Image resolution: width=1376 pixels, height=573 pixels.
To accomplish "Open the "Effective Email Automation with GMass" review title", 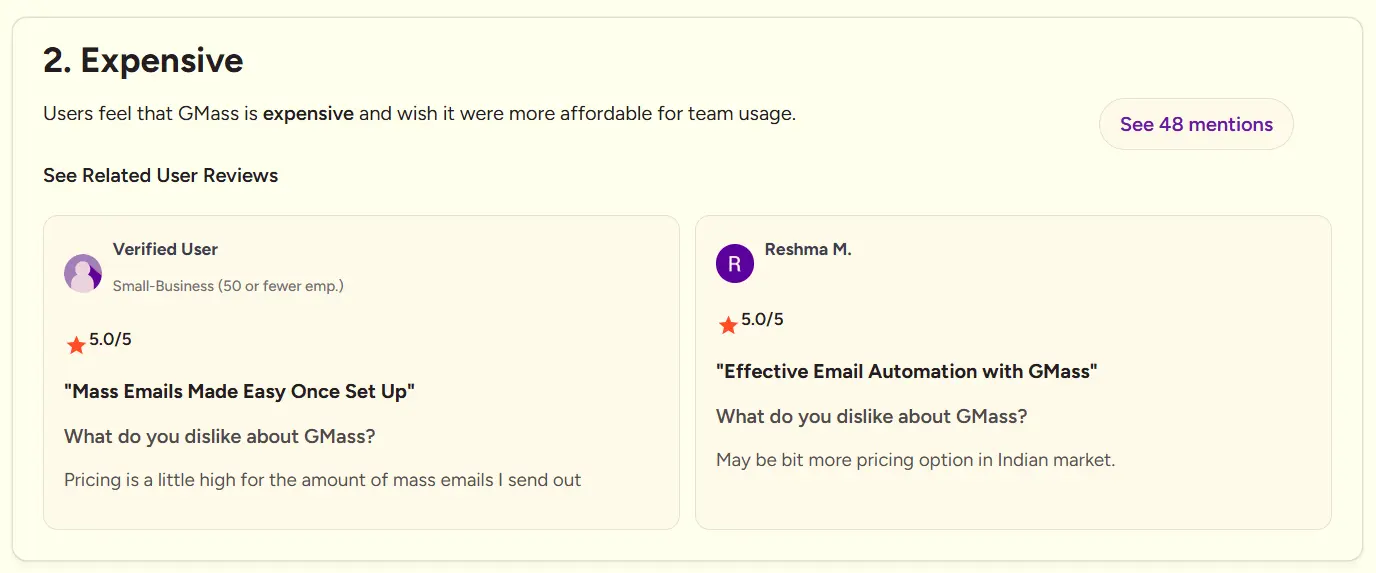I will click(907, 371).
